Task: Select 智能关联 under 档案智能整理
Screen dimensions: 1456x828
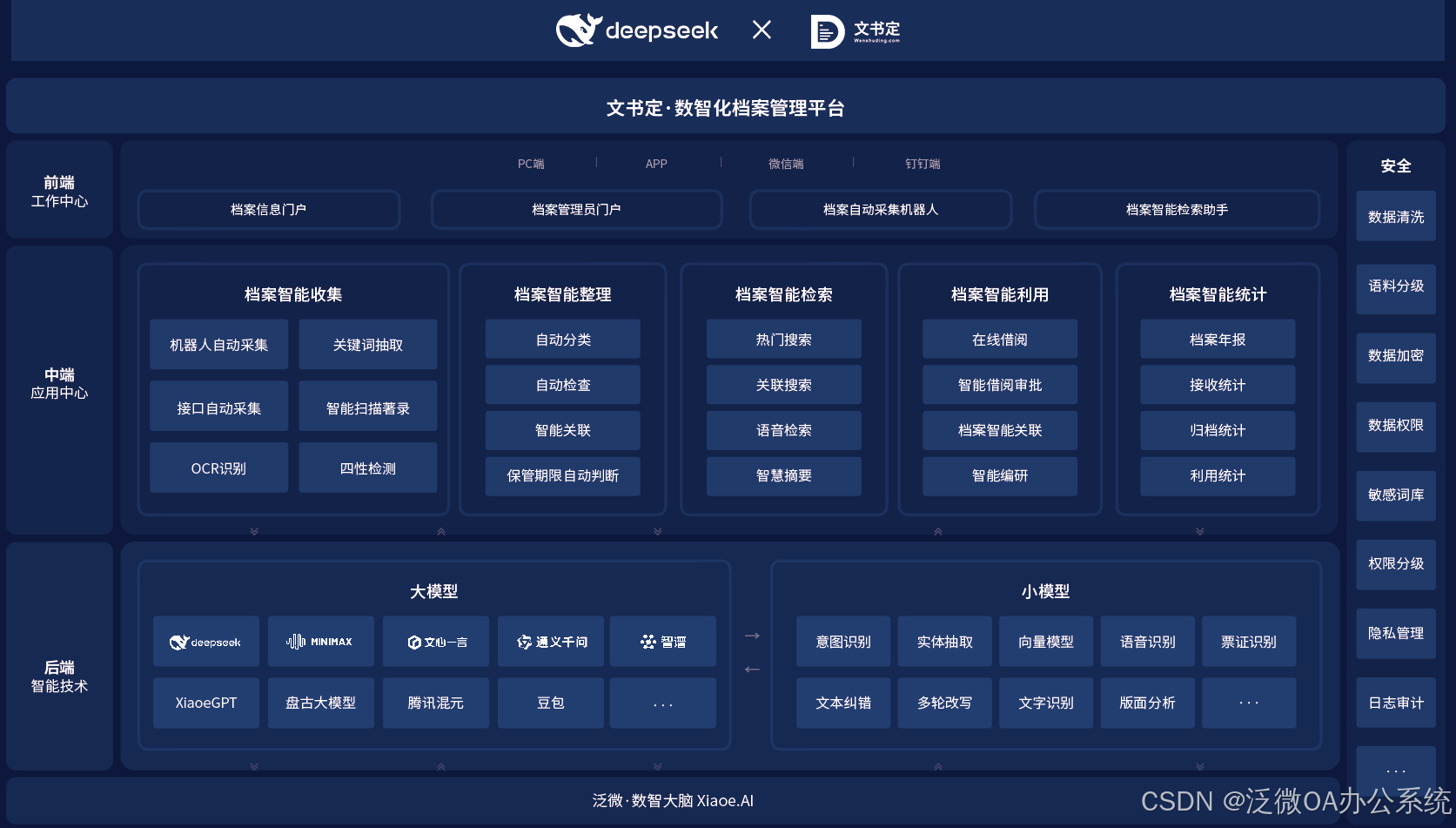Action: point(563,430)
